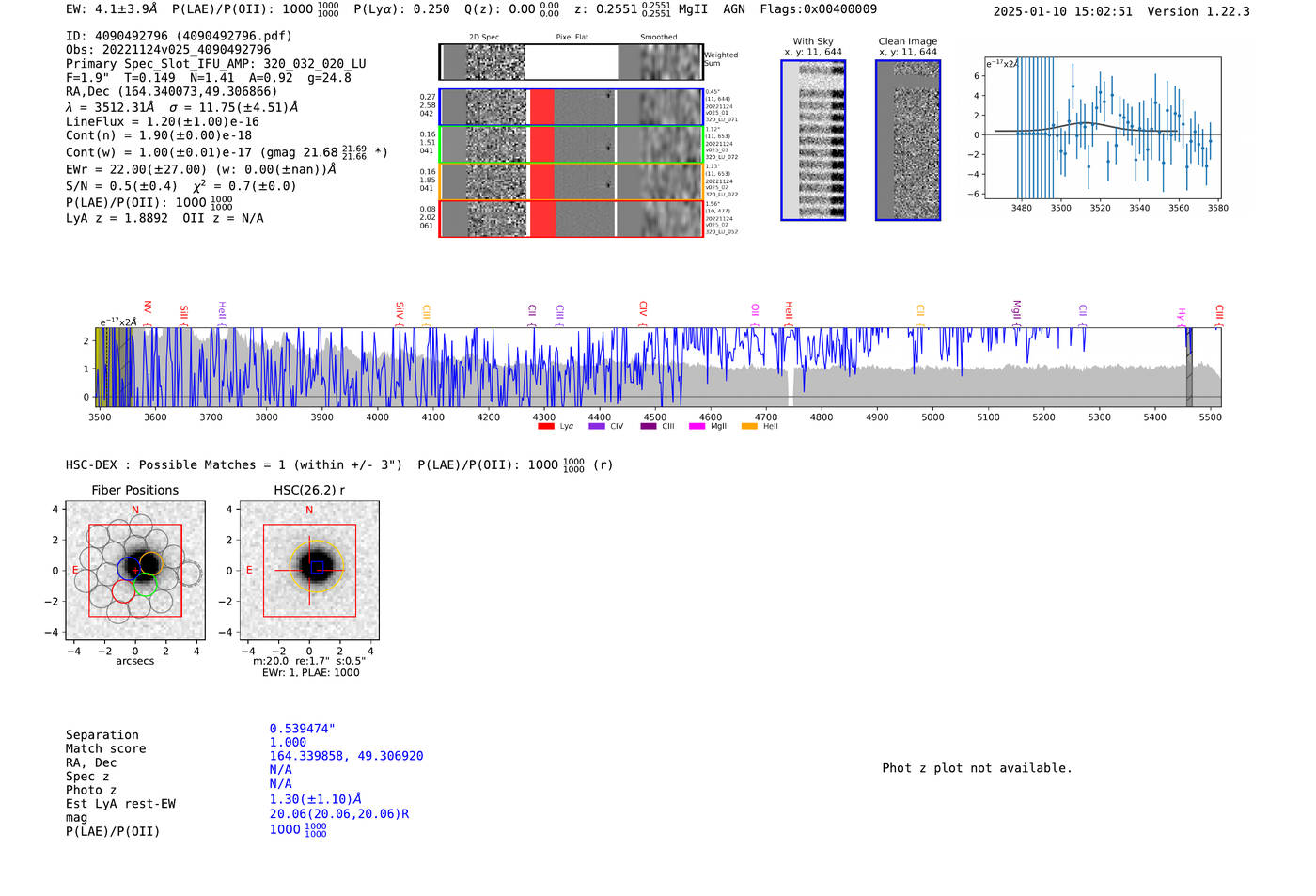Select the OII emission line marker
The width and height of the screenshot is (1316, 896).
coord(755,312)
